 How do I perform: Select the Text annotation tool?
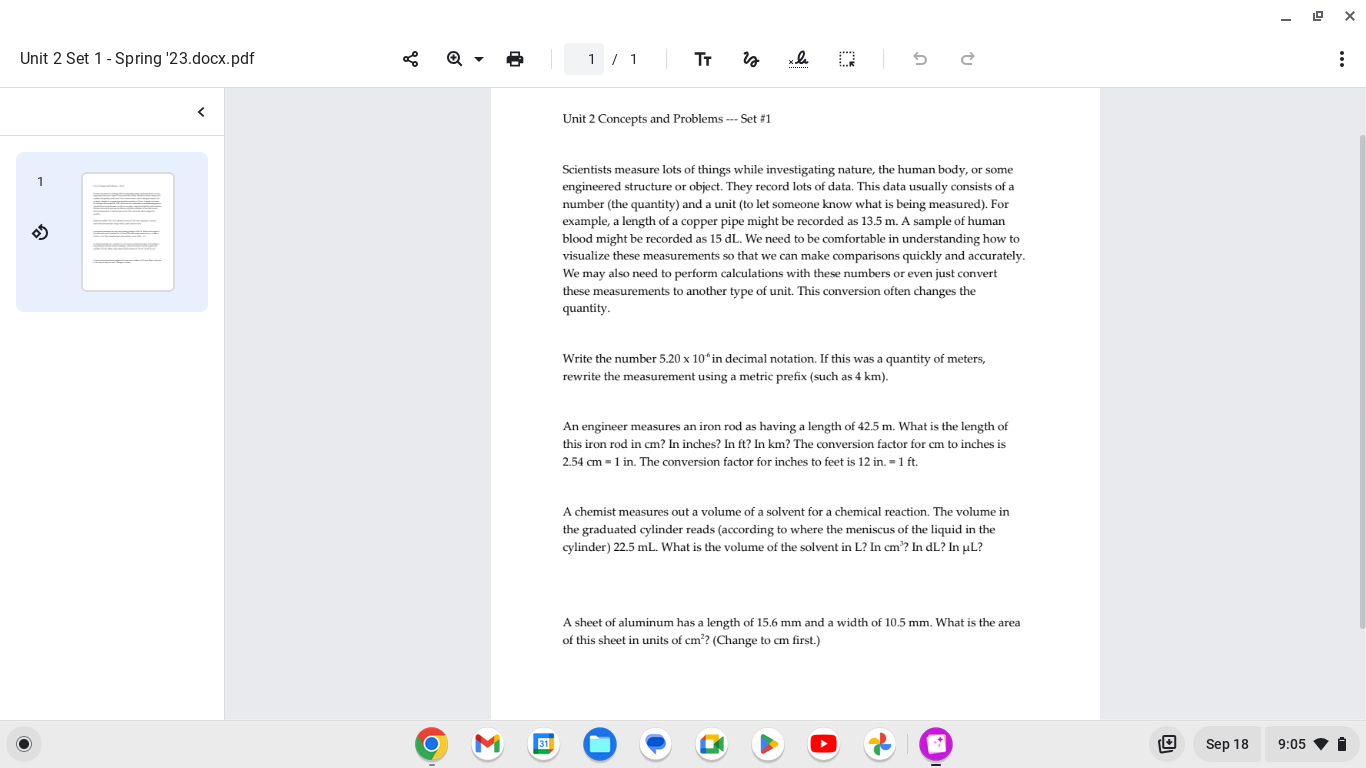[703, 59]
